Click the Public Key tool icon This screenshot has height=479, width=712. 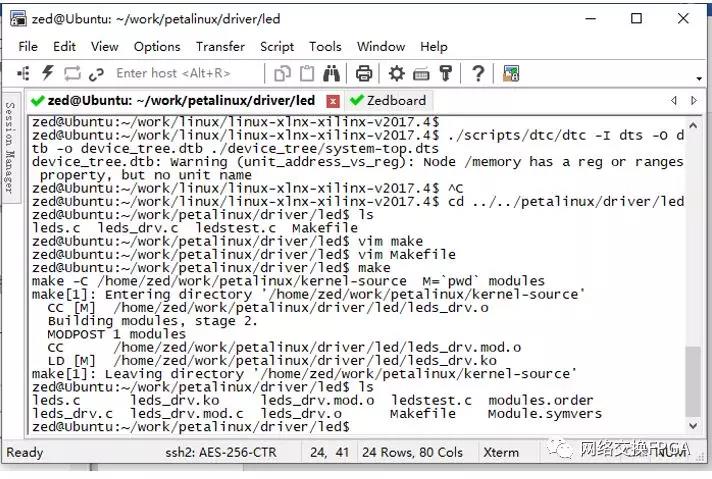[445, 73]
